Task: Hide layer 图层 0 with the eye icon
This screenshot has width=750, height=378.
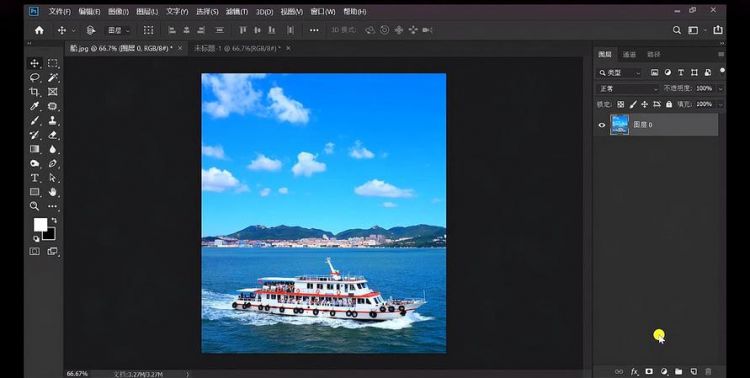Action: pos(602,125)
